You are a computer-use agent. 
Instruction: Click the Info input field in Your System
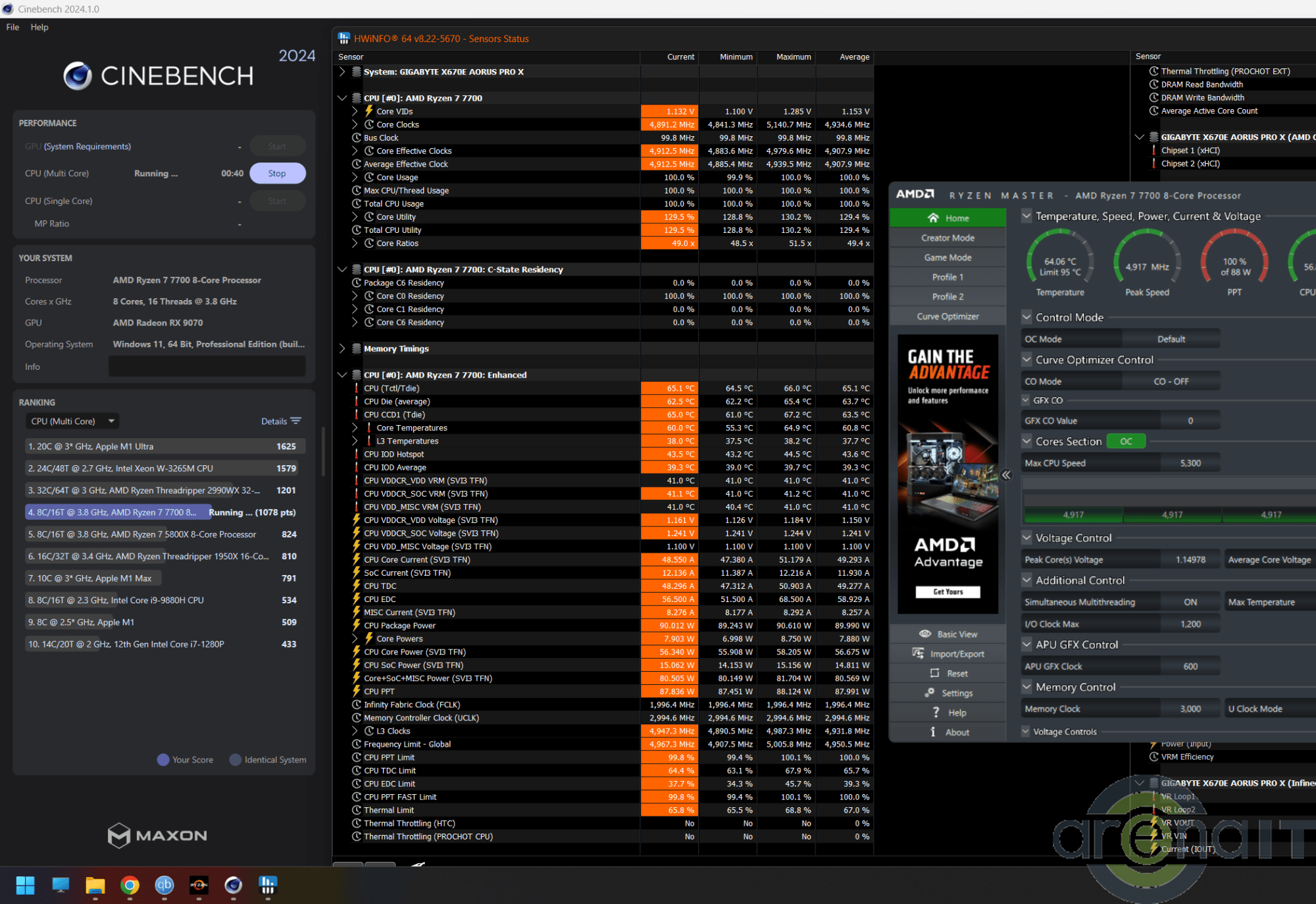[207, 366]
